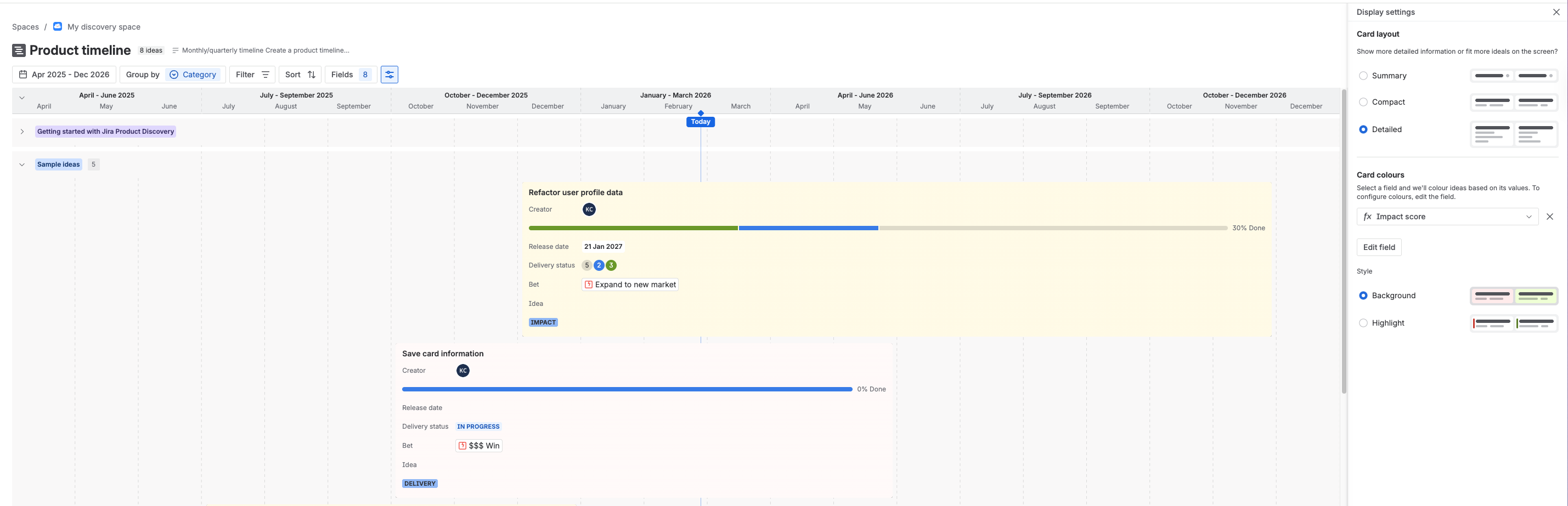The width and height of the screenshot is (1568, 506).
Task: Click the blue delivery status badge 2
Action: tap(599, 265)
